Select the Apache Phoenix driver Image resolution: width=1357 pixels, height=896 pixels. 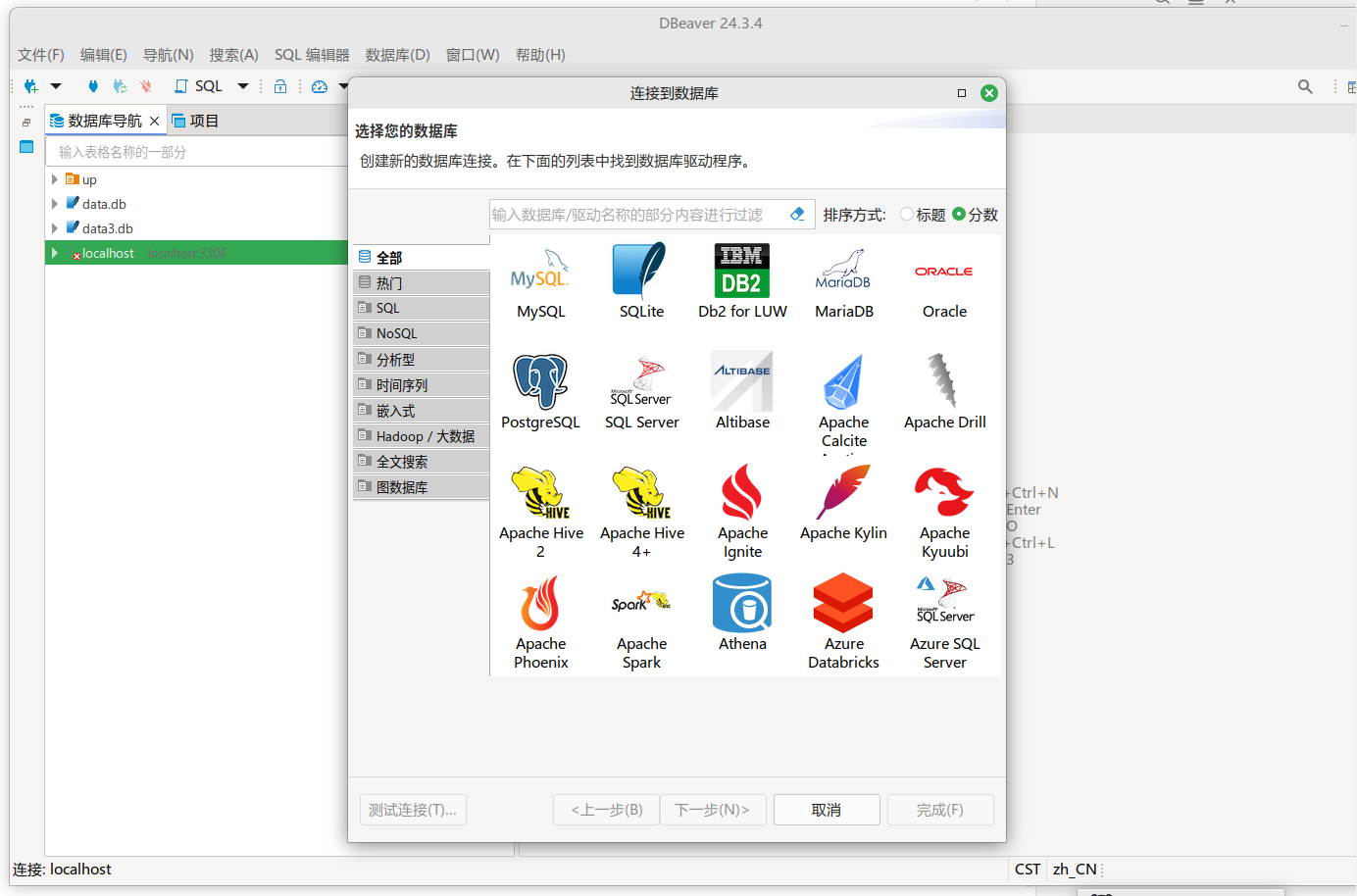540,623
